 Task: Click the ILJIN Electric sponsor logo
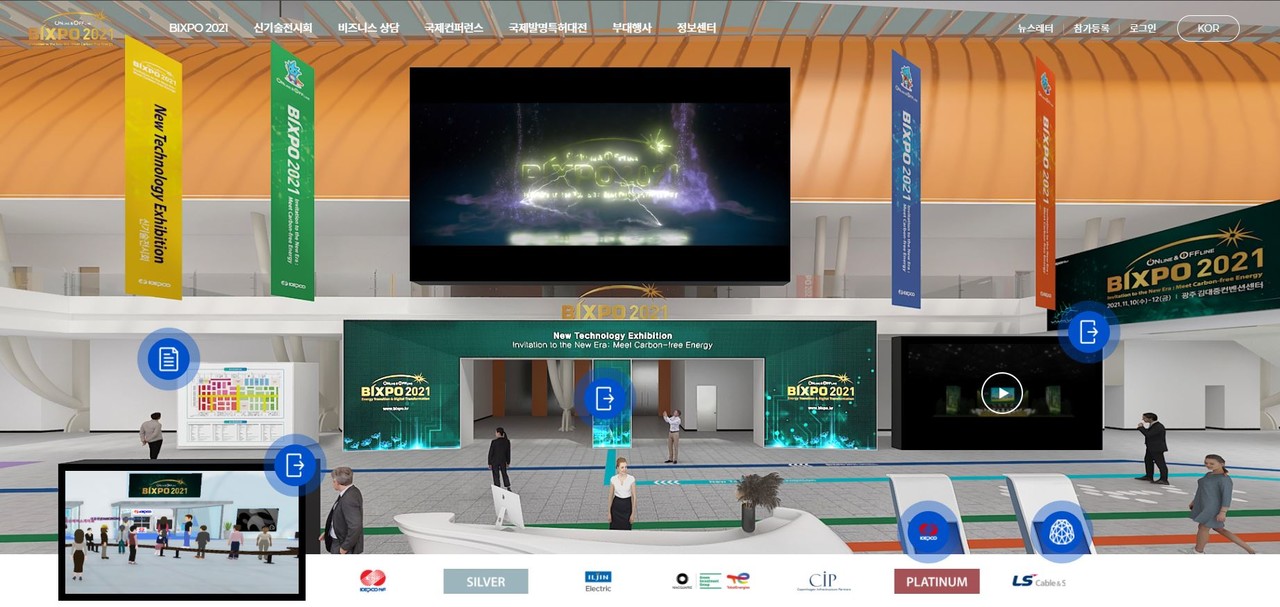(598, 581)
